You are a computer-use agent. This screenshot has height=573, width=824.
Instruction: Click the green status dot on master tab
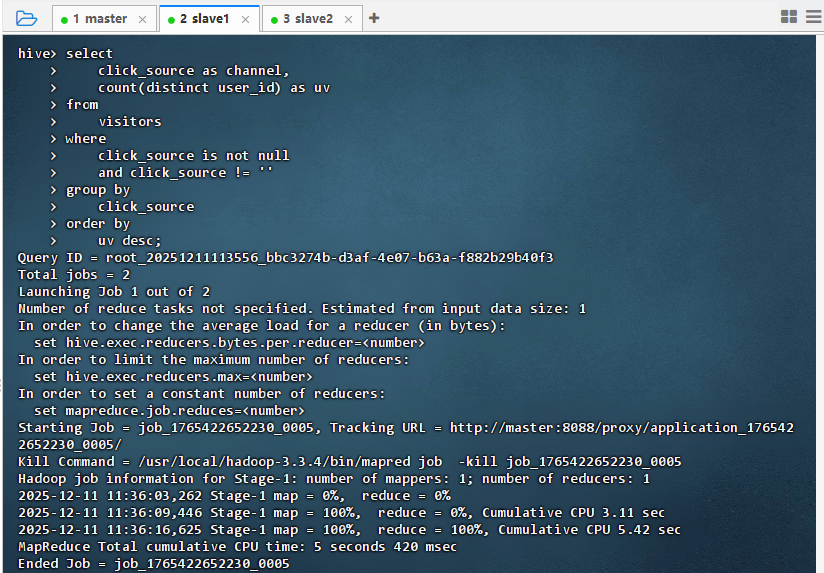pyautogui.click(x=65, y=20)
